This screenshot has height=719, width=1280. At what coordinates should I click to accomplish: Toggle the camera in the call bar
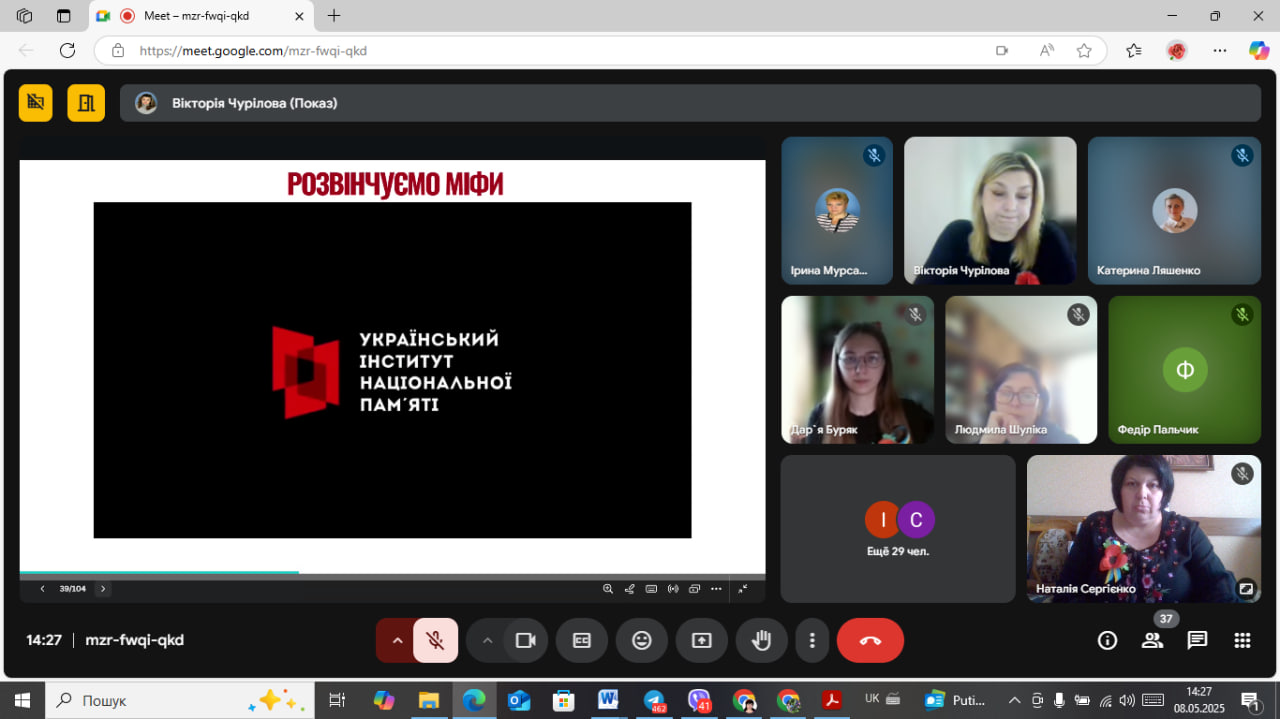[x=525, y=640]
